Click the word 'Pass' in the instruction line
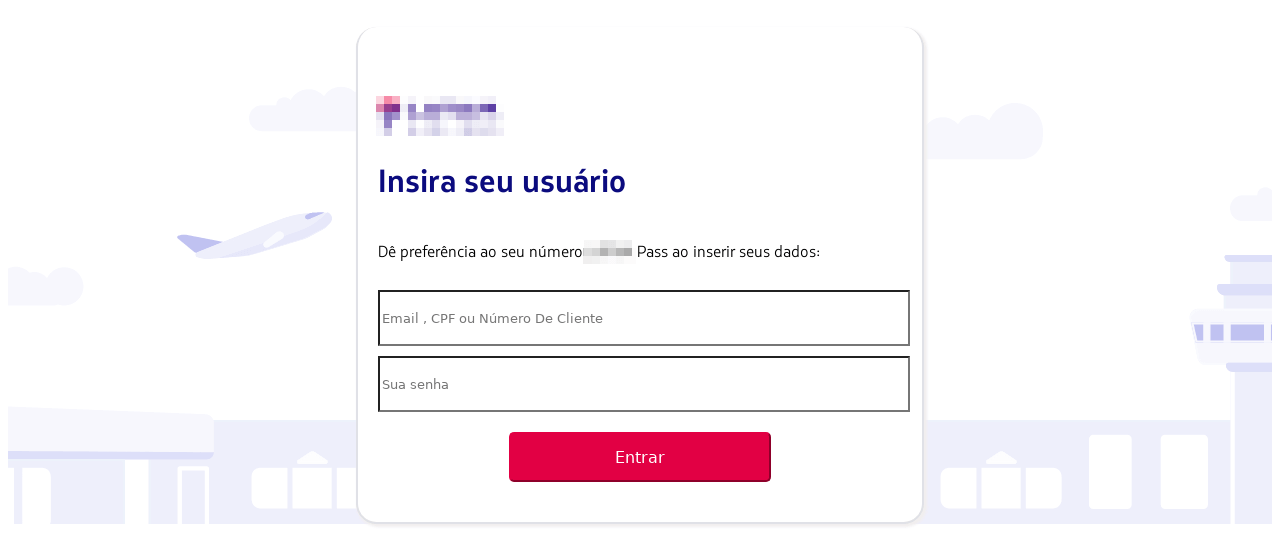This screenshot has height=554, width=1280. [652, 252]
